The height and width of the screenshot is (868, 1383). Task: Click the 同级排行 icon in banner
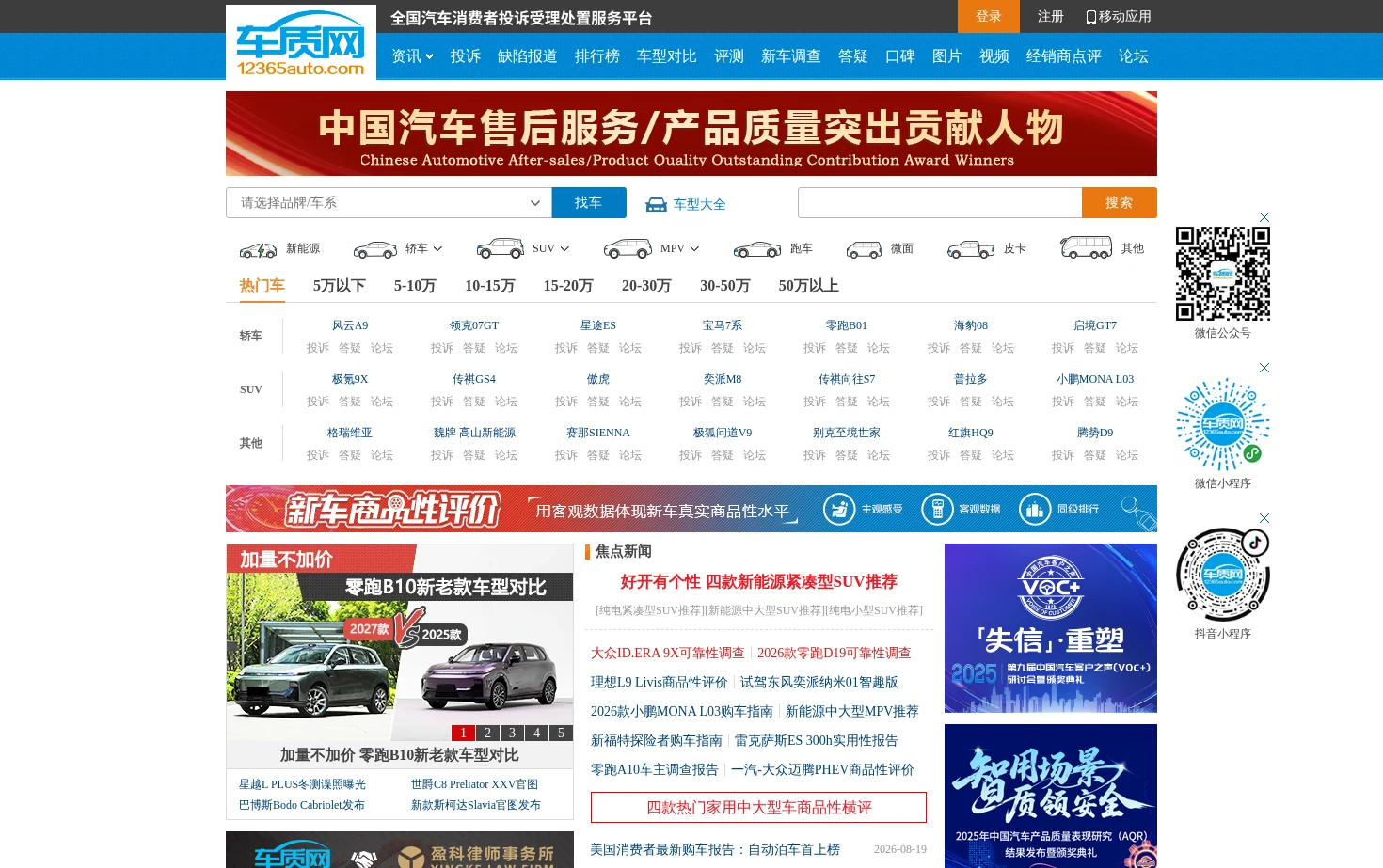[x=1035, y=509]
